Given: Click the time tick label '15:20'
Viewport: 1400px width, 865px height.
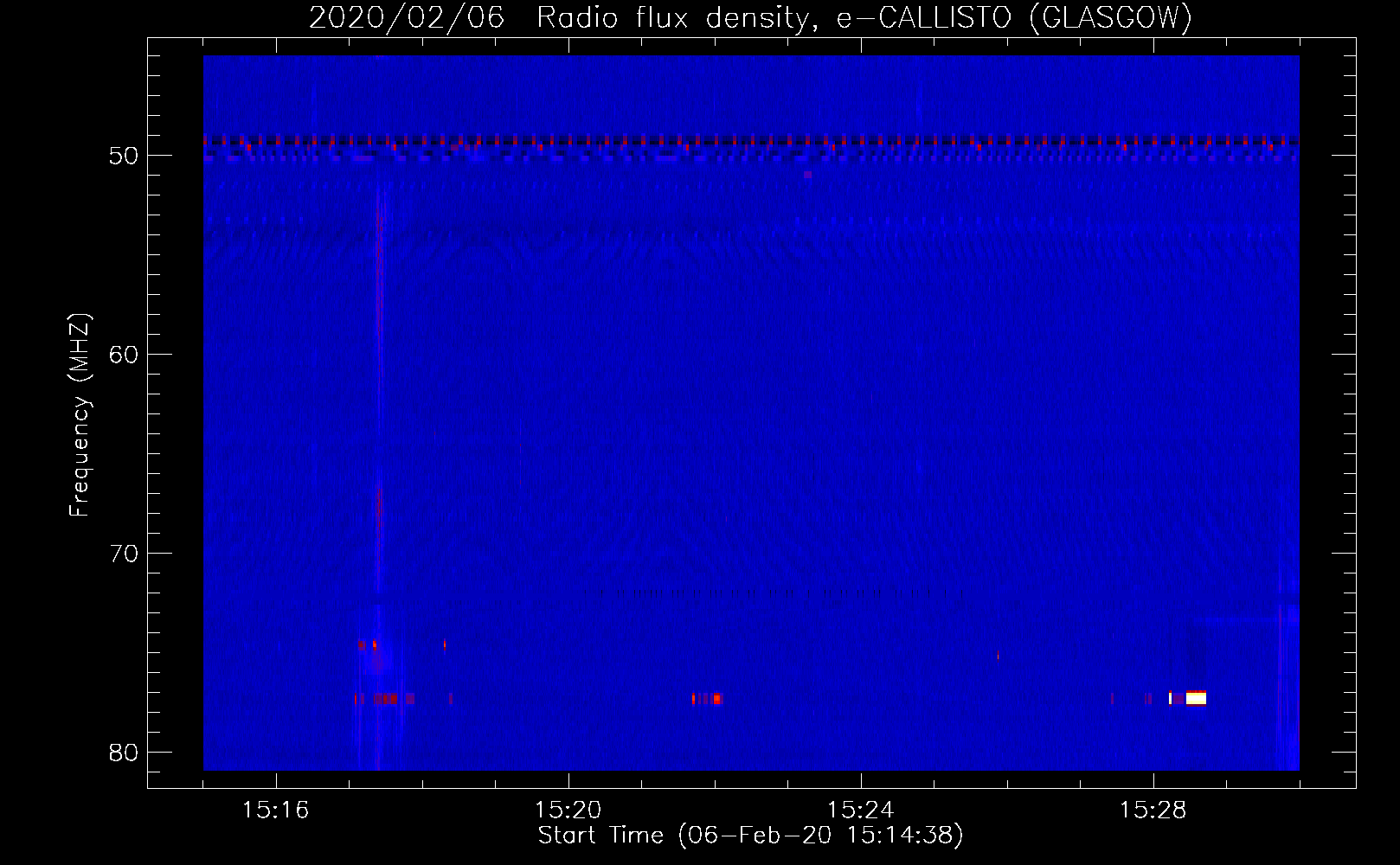Looking at the screenshot, I should (568, 811).
